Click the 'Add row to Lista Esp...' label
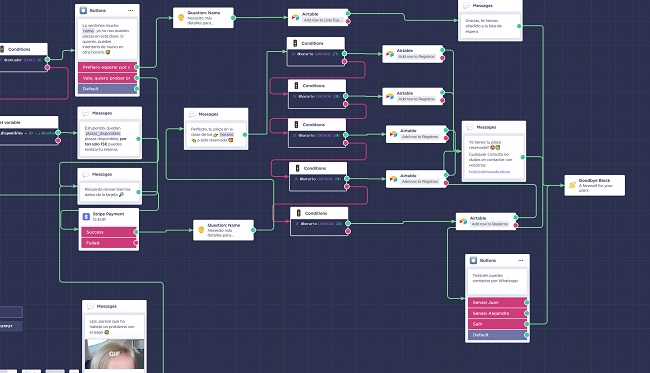The image size is (650, 373). tap(322, 20)
